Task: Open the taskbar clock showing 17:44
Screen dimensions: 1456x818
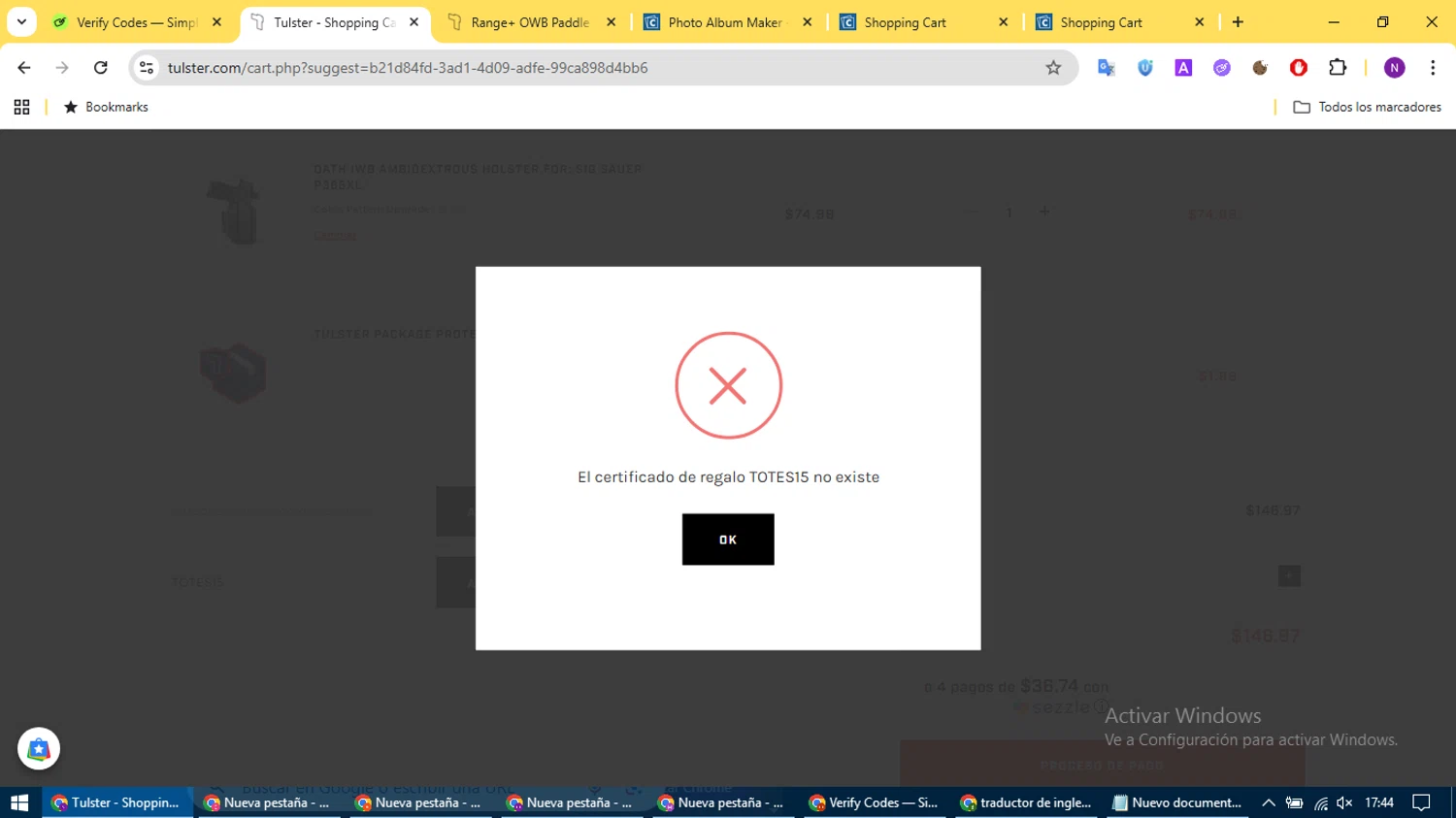Action: pos(1379,802)
